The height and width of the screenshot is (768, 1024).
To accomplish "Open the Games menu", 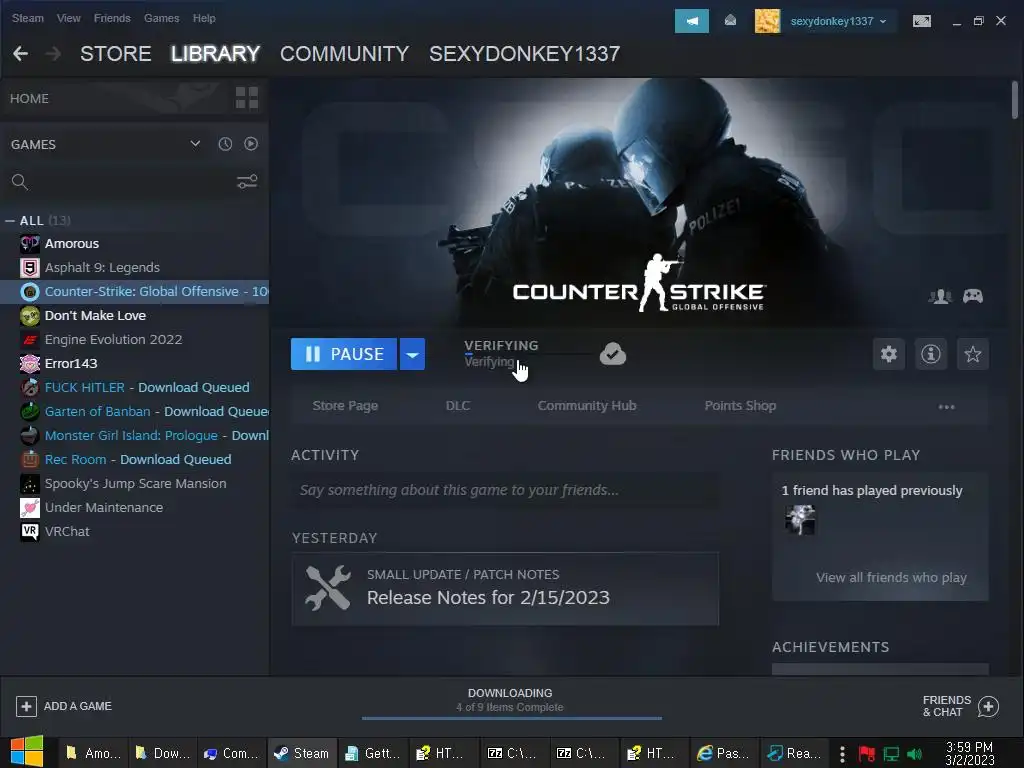I will [x=161, y=18].
